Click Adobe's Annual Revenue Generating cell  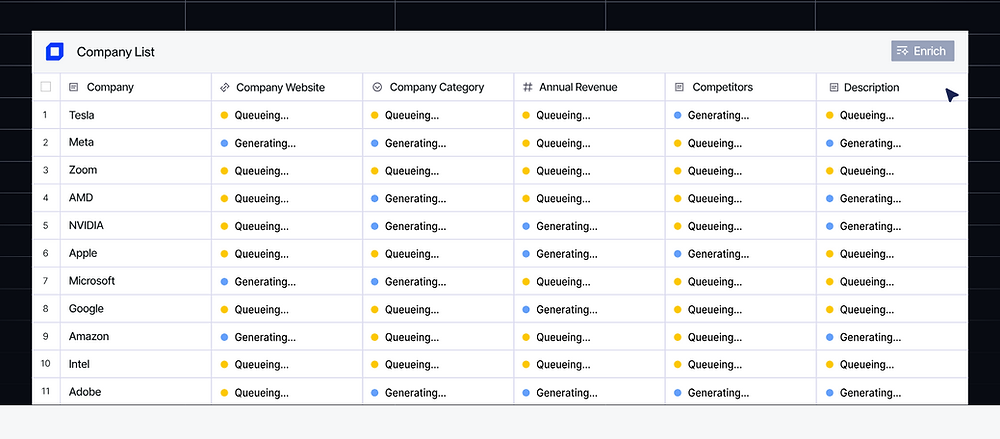(589, 391)
